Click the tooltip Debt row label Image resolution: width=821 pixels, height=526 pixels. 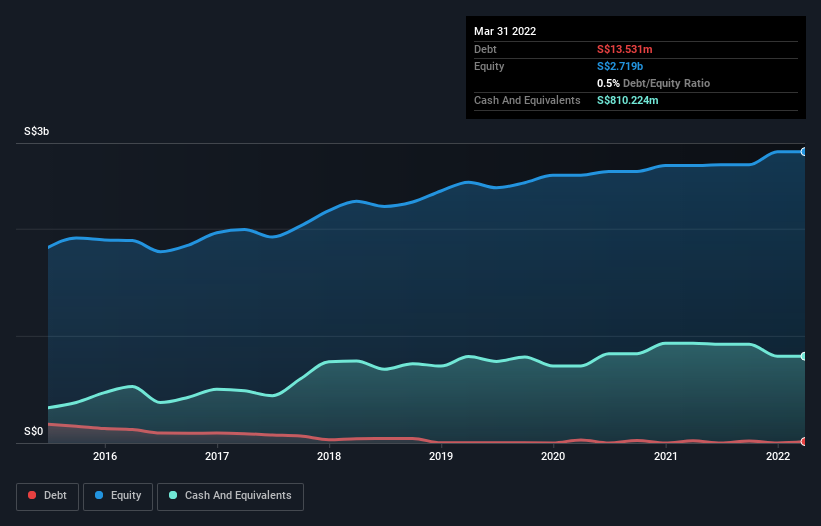[485, 49]
